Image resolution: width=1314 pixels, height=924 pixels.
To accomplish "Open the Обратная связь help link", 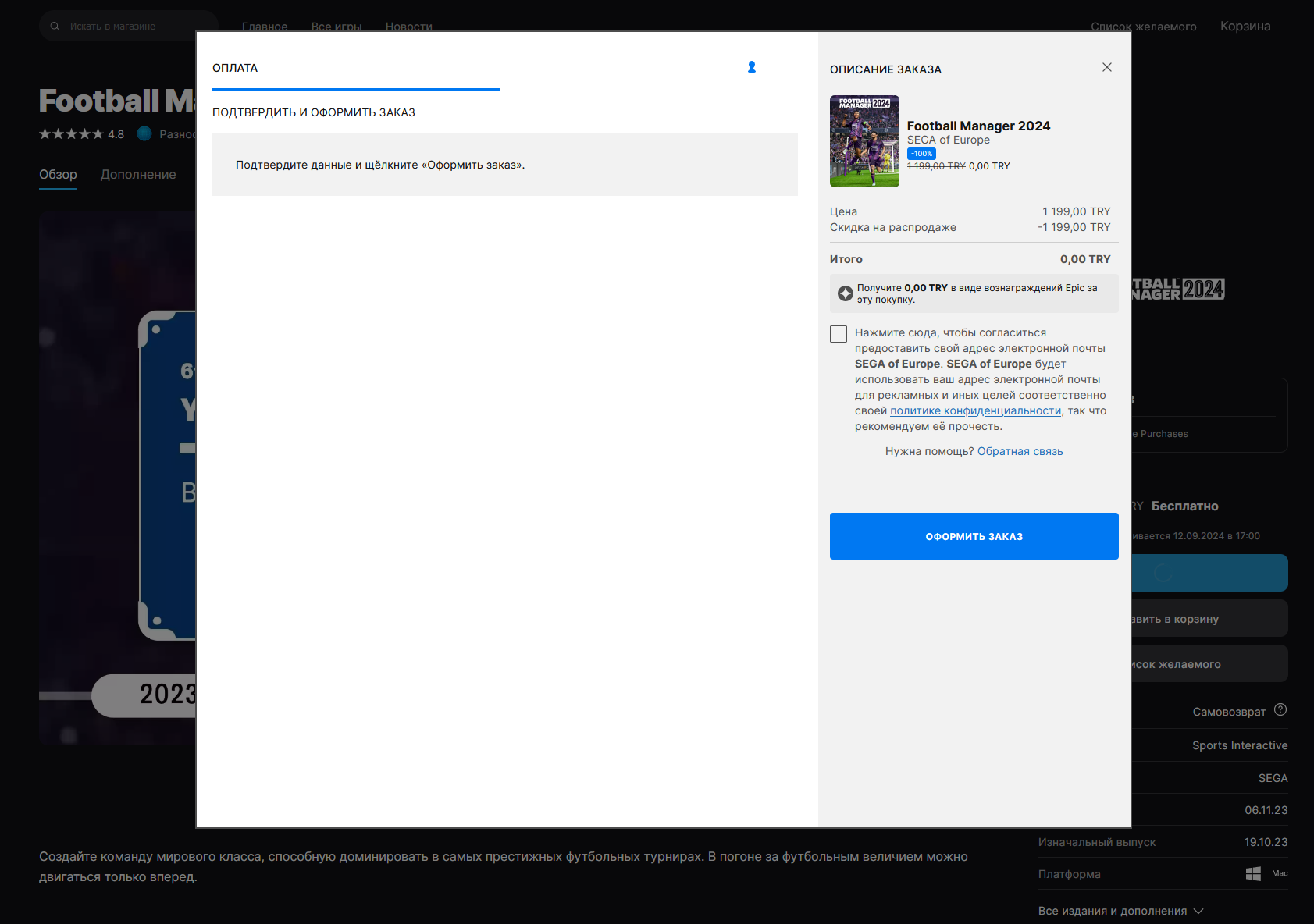I will (1020, 452).
